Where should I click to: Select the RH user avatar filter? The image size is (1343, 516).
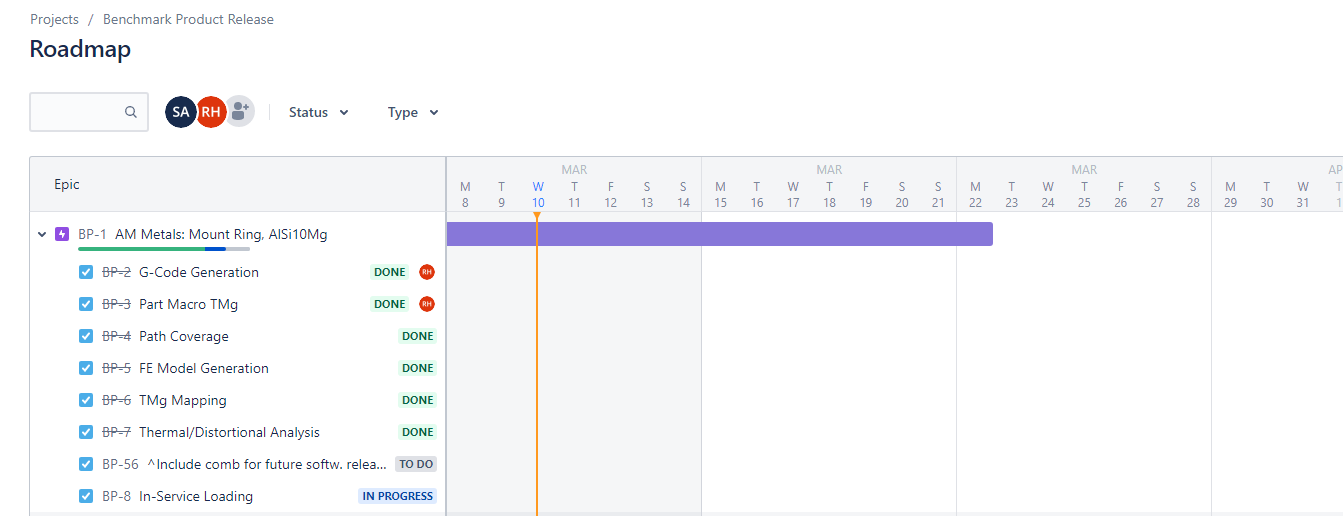click(x=210, y=112)
